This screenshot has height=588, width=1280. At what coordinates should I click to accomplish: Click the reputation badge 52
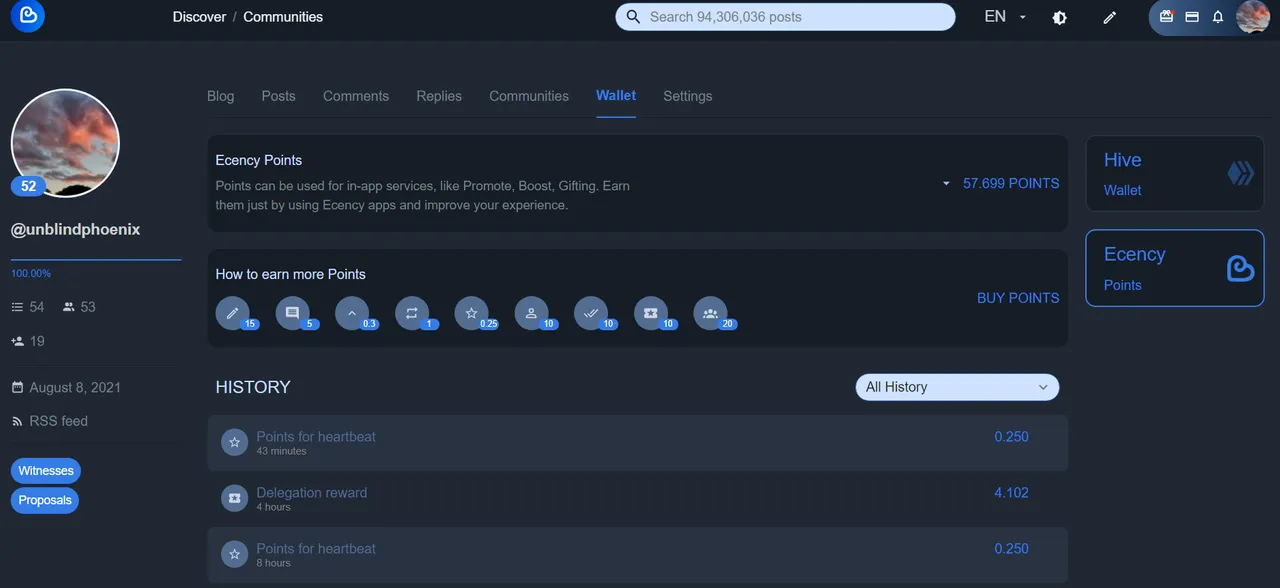coord(28,186)
